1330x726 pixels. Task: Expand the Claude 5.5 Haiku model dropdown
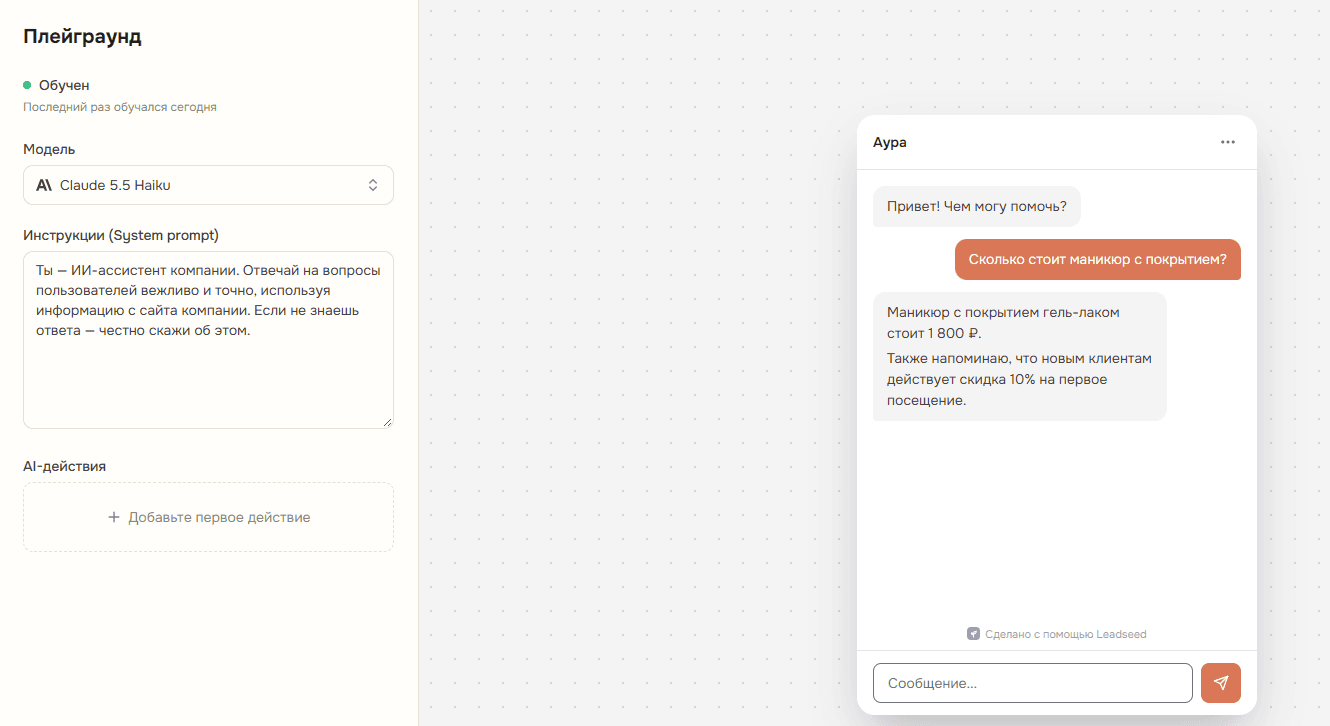point(208,185)
